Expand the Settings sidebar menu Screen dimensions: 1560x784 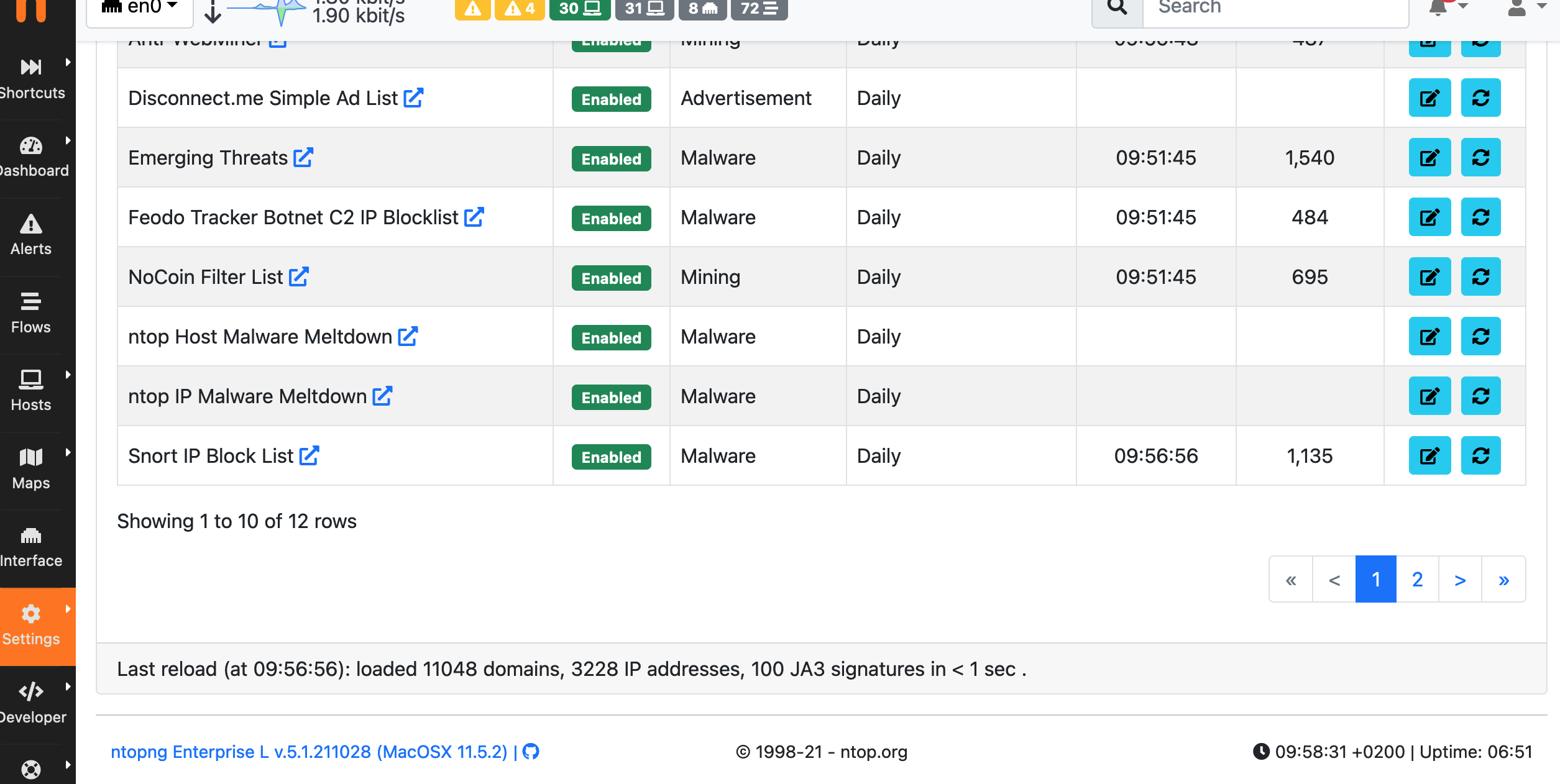(37, 626)
